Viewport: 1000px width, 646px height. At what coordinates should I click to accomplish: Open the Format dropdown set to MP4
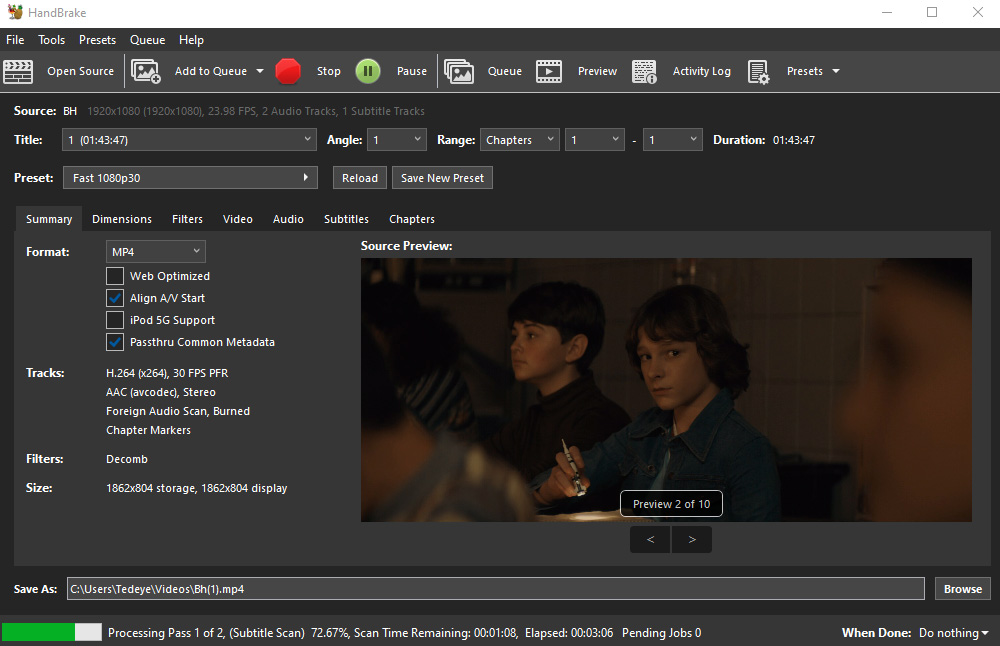click(156, 252)
